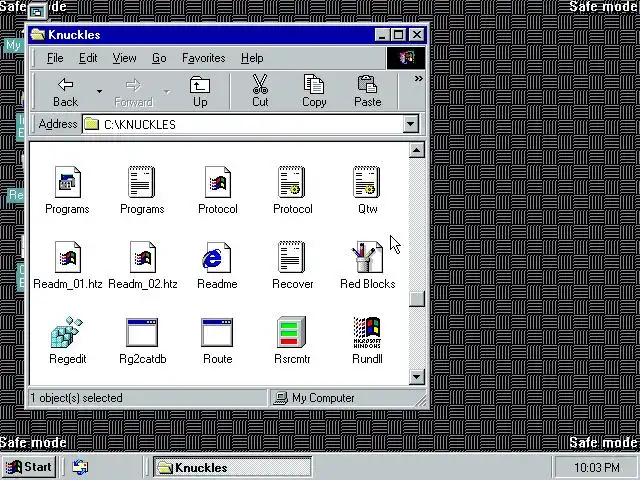The height and width of the screenshot is (480, 640).
Task: Select the Route program icon
Action: point(217,332)
